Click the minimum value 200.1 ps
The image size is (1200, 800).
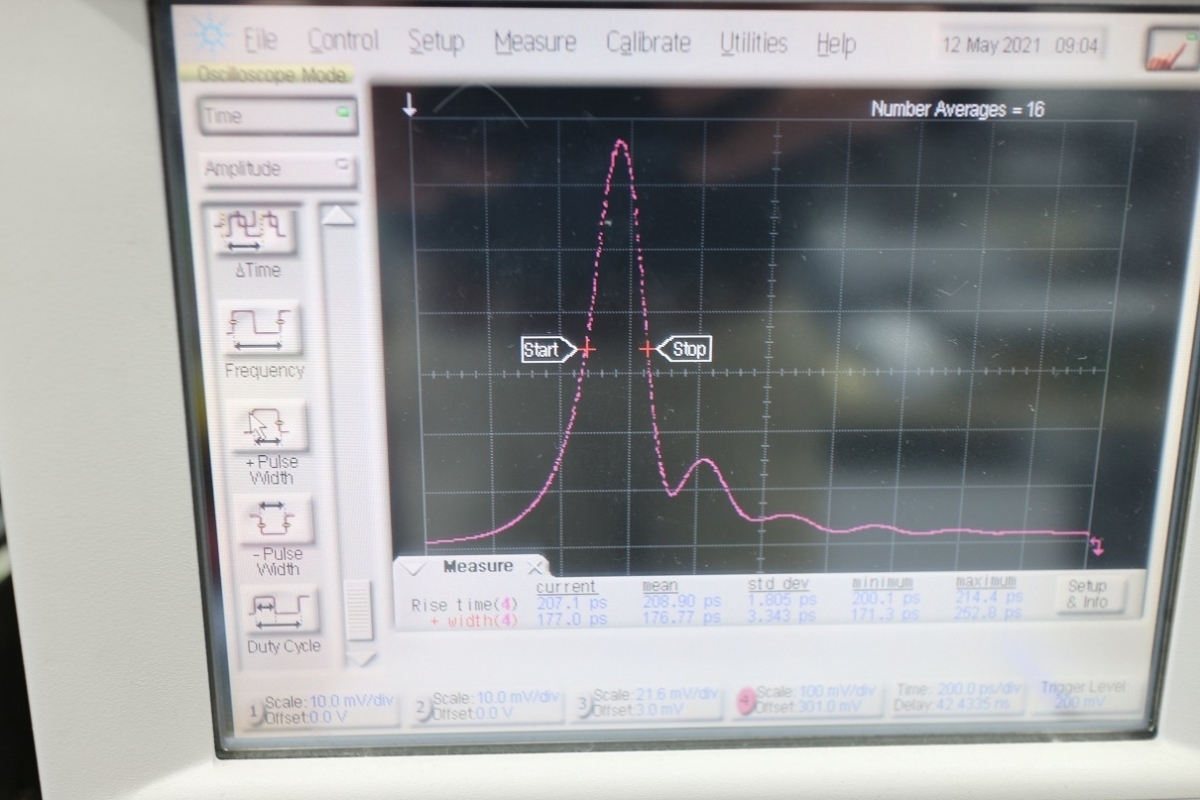click(x=886, y=598)
